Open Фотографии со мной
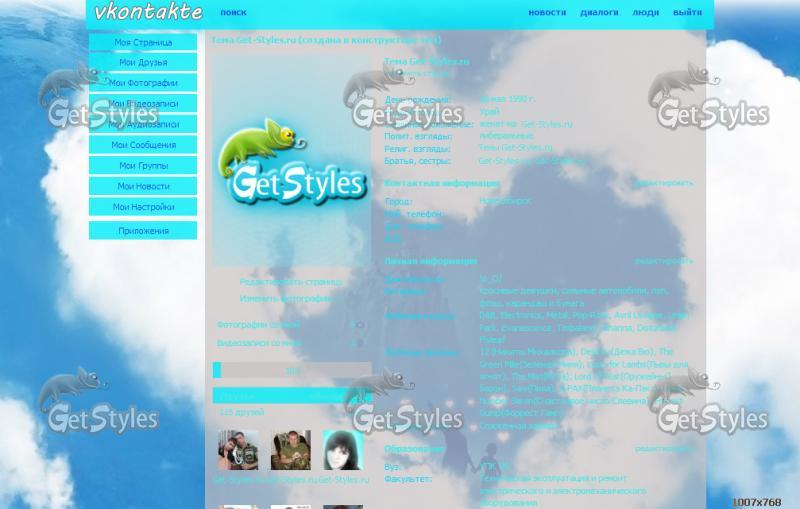800x509 pixels. pos(258,324)
